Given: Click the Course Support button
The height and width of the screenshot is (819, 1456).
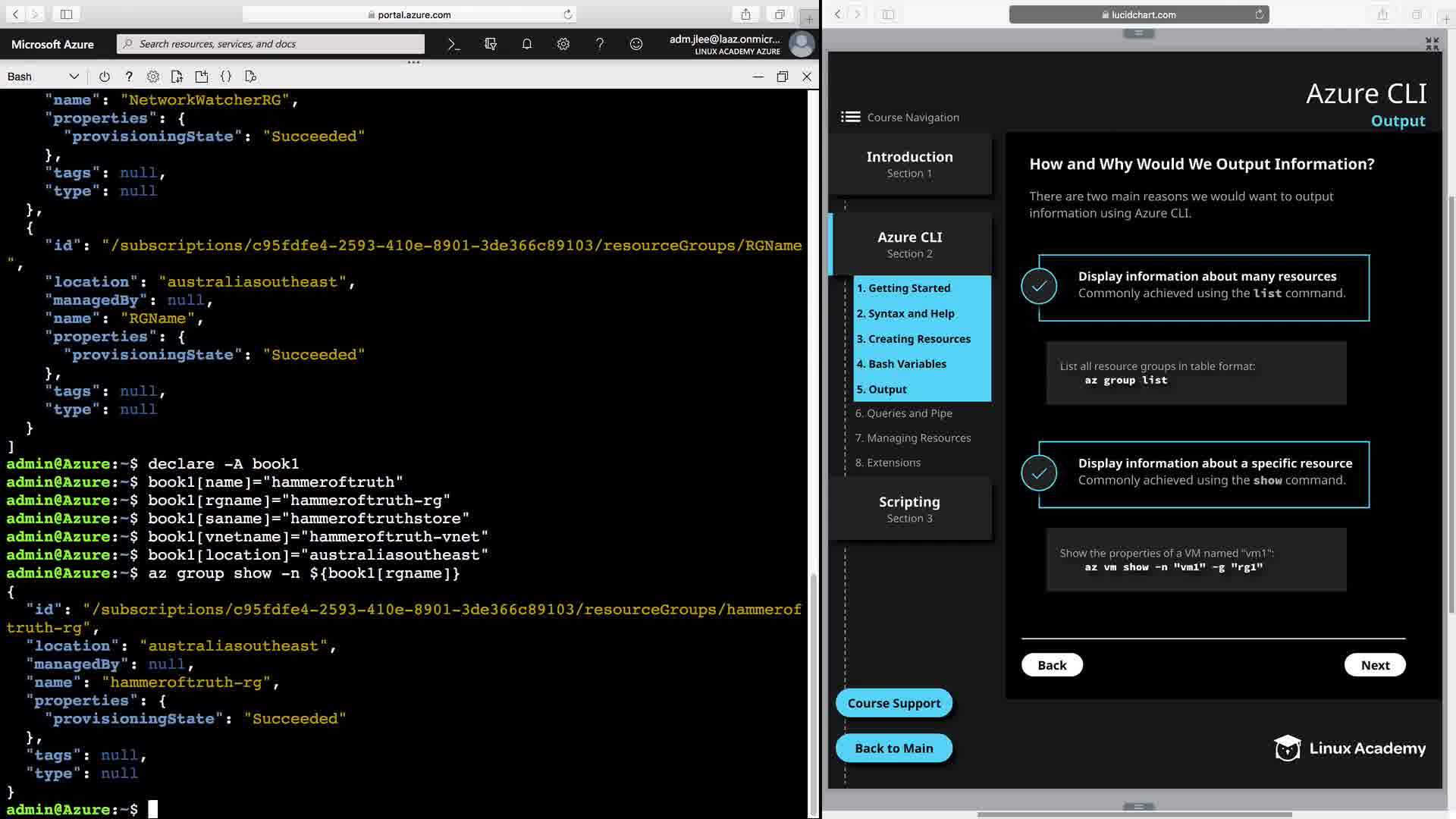Looking at the screenshot, I should point(893,703).
